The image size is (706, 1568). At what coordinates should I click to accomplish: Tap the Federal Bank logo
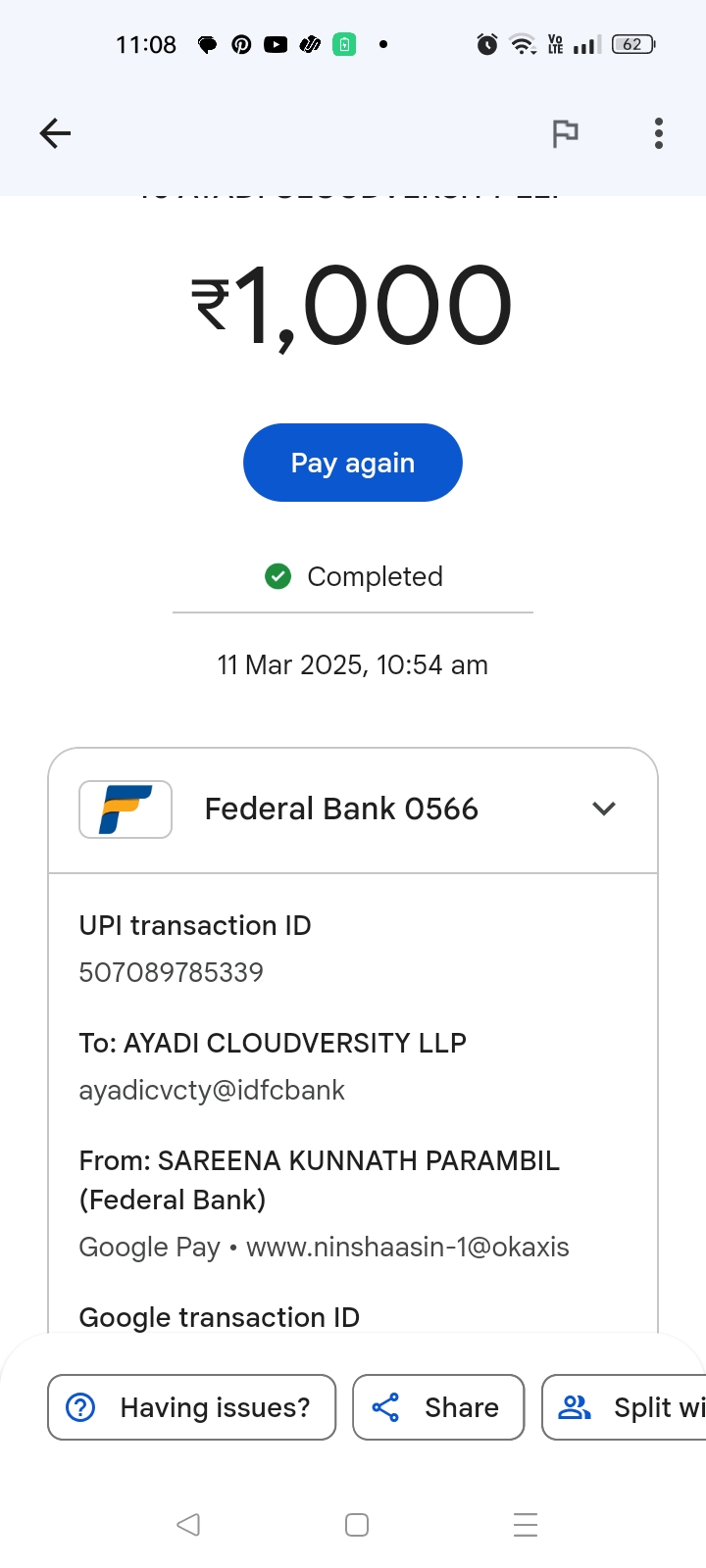coord(126,808)
